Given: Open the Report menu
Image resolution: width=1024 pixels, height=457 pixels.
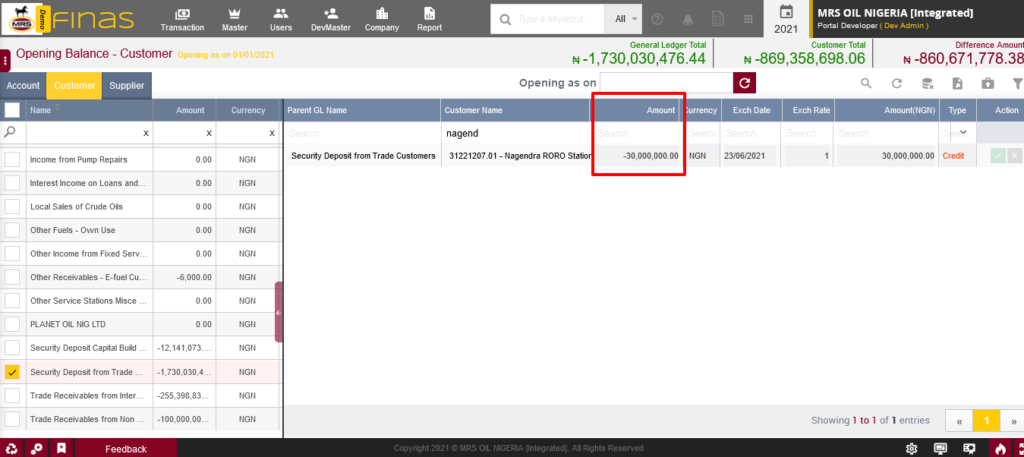Looking at the screenshot, I should (x=430, y=20).
